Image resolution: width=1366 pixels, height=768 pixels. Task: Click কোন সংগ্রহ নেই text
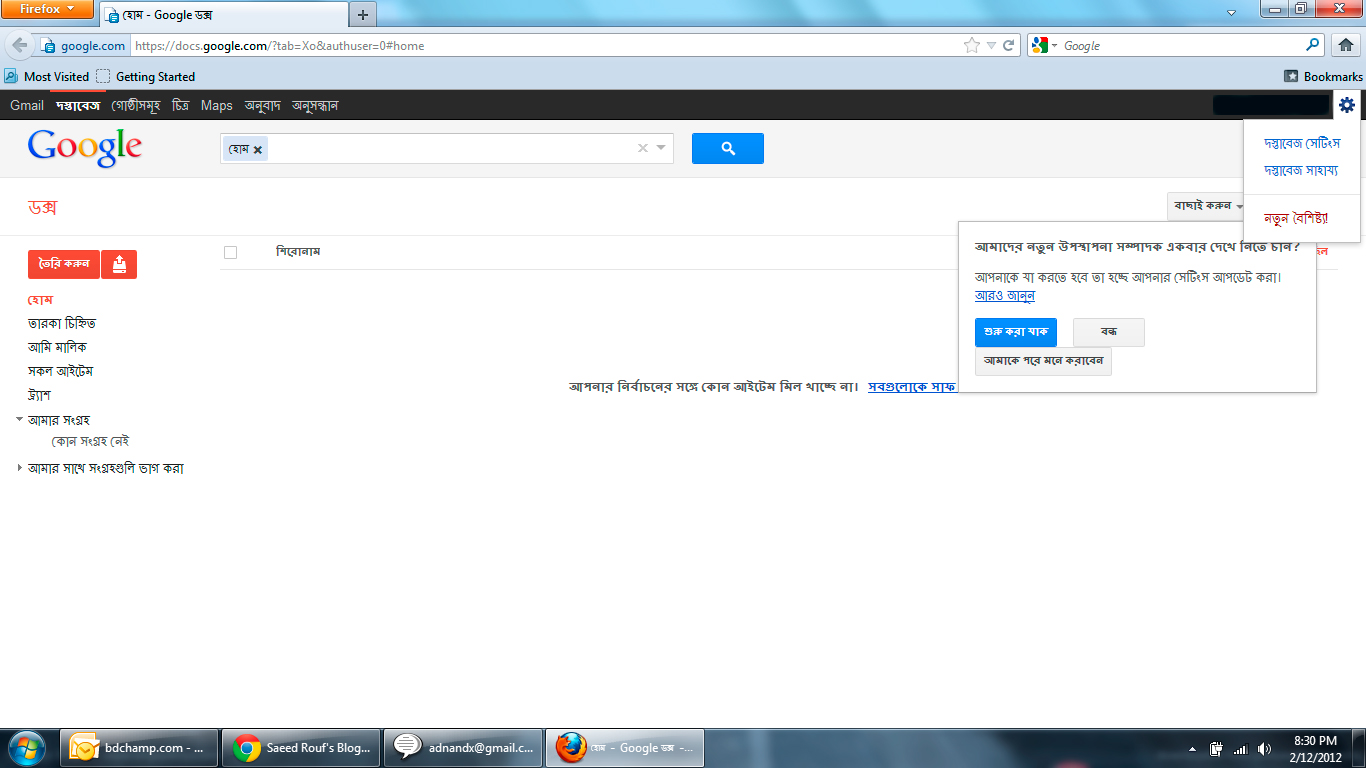(x=91, y=441)
